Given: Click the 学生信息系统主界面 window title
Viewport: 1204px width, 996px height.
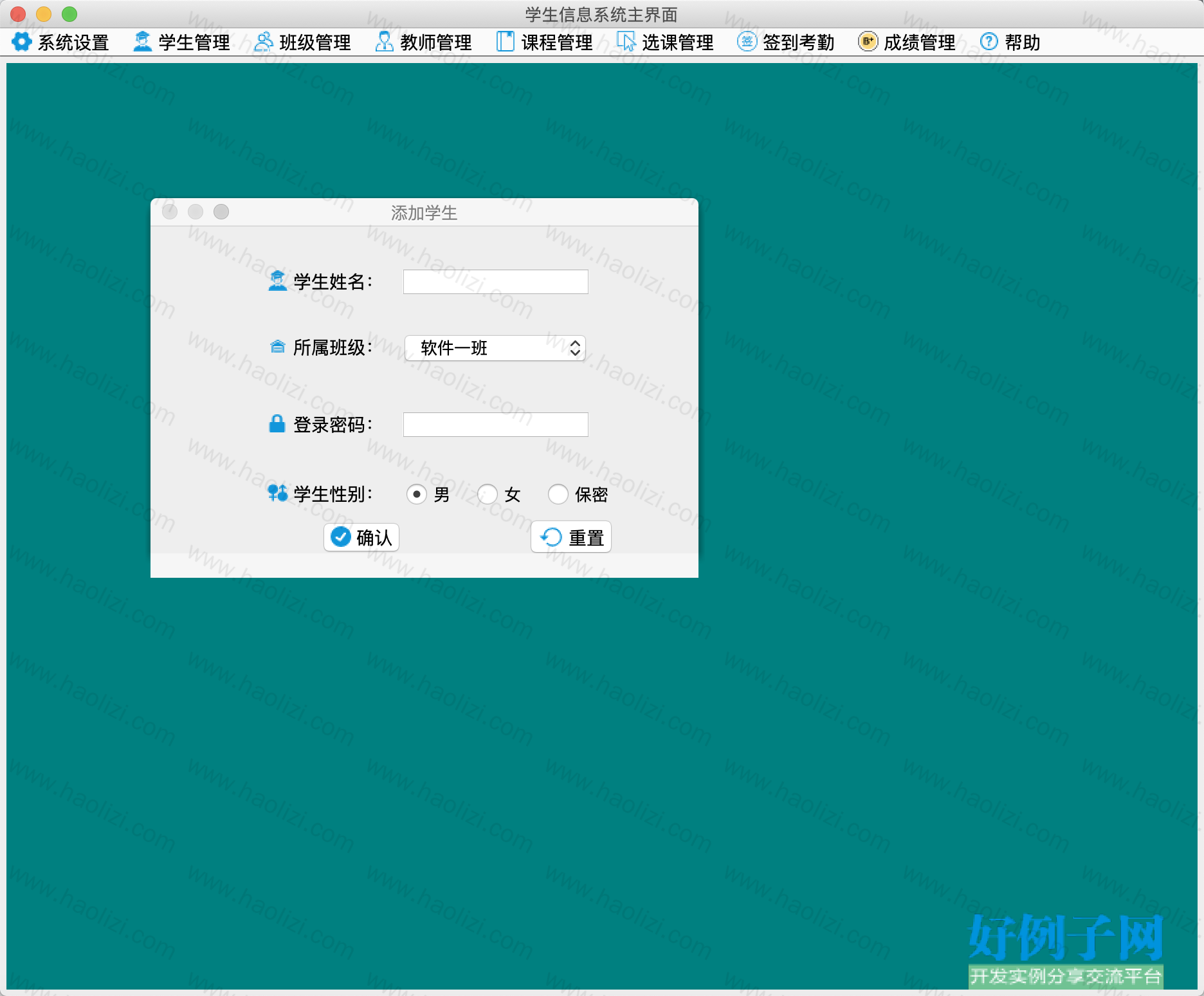Looking at the screenshot, I should pos(601,15).
